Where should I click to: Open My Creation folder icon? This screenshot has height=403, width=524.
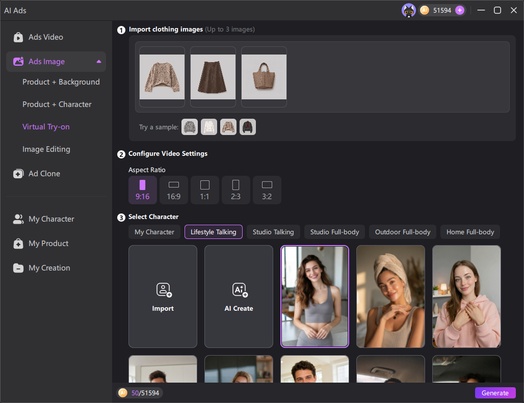point(18,268)
